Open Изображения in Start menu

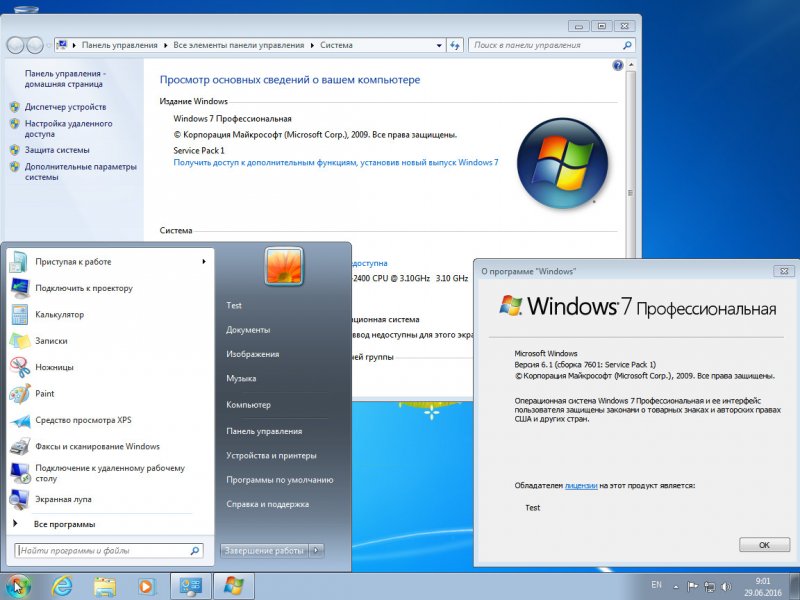(x=253, y=354)
